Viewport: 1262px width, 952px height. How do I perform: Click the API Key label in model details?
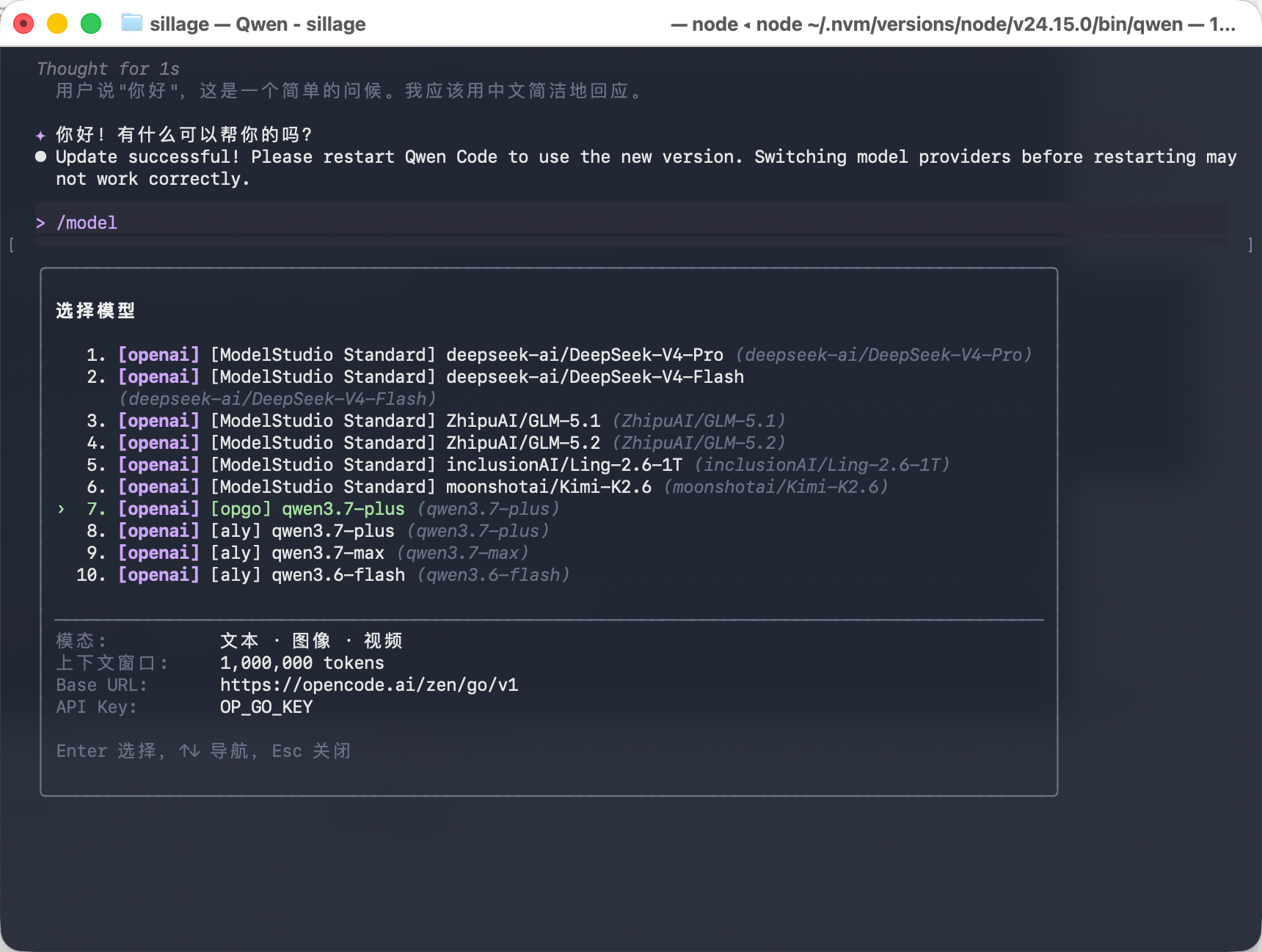[x=96, y=707]
